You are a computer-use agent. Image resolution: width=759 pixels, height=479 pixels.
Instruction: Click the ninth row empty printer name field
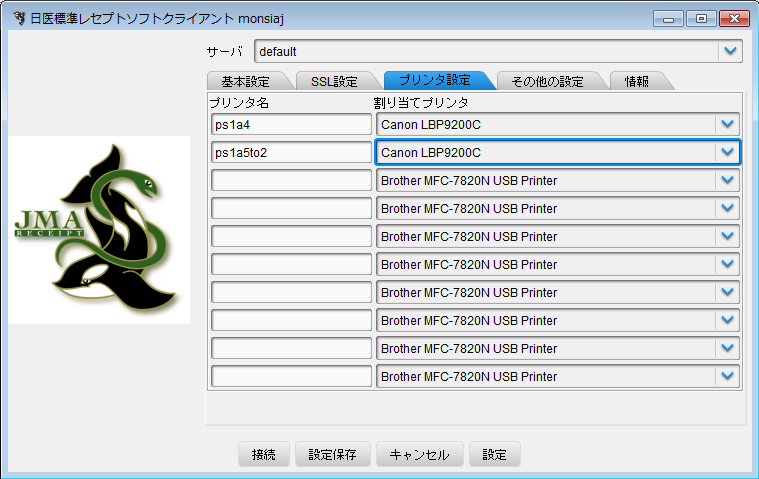coord(291,348)
